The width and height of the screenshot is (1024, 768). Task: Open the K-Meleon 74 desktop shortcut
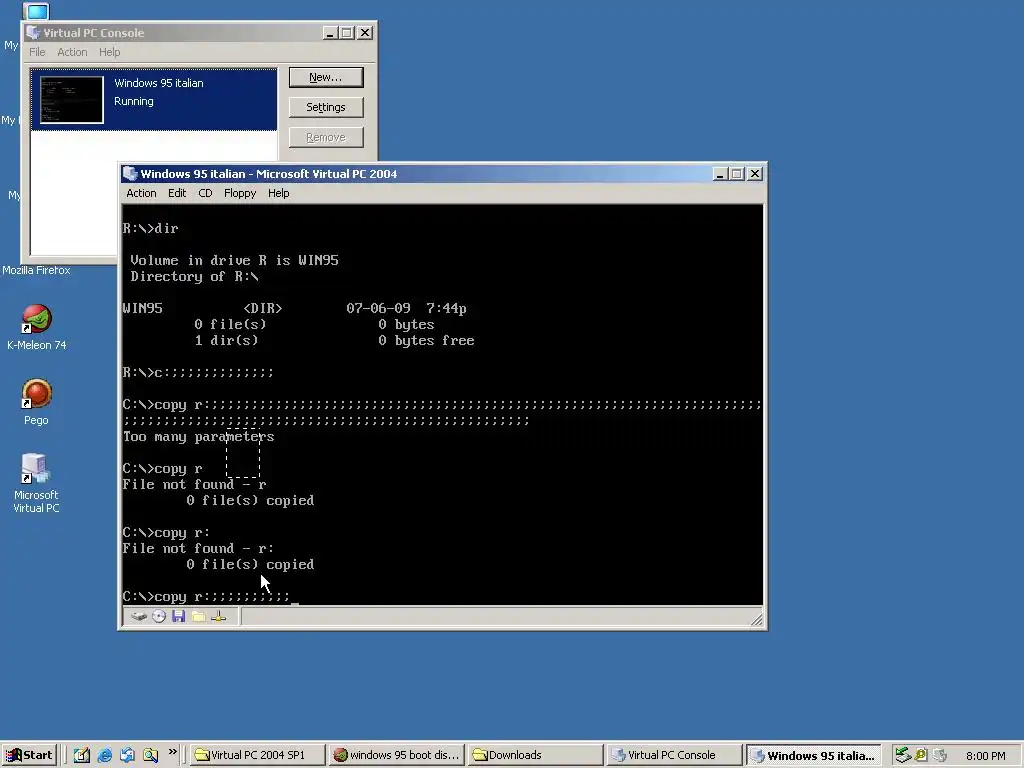tap(37, 327)
